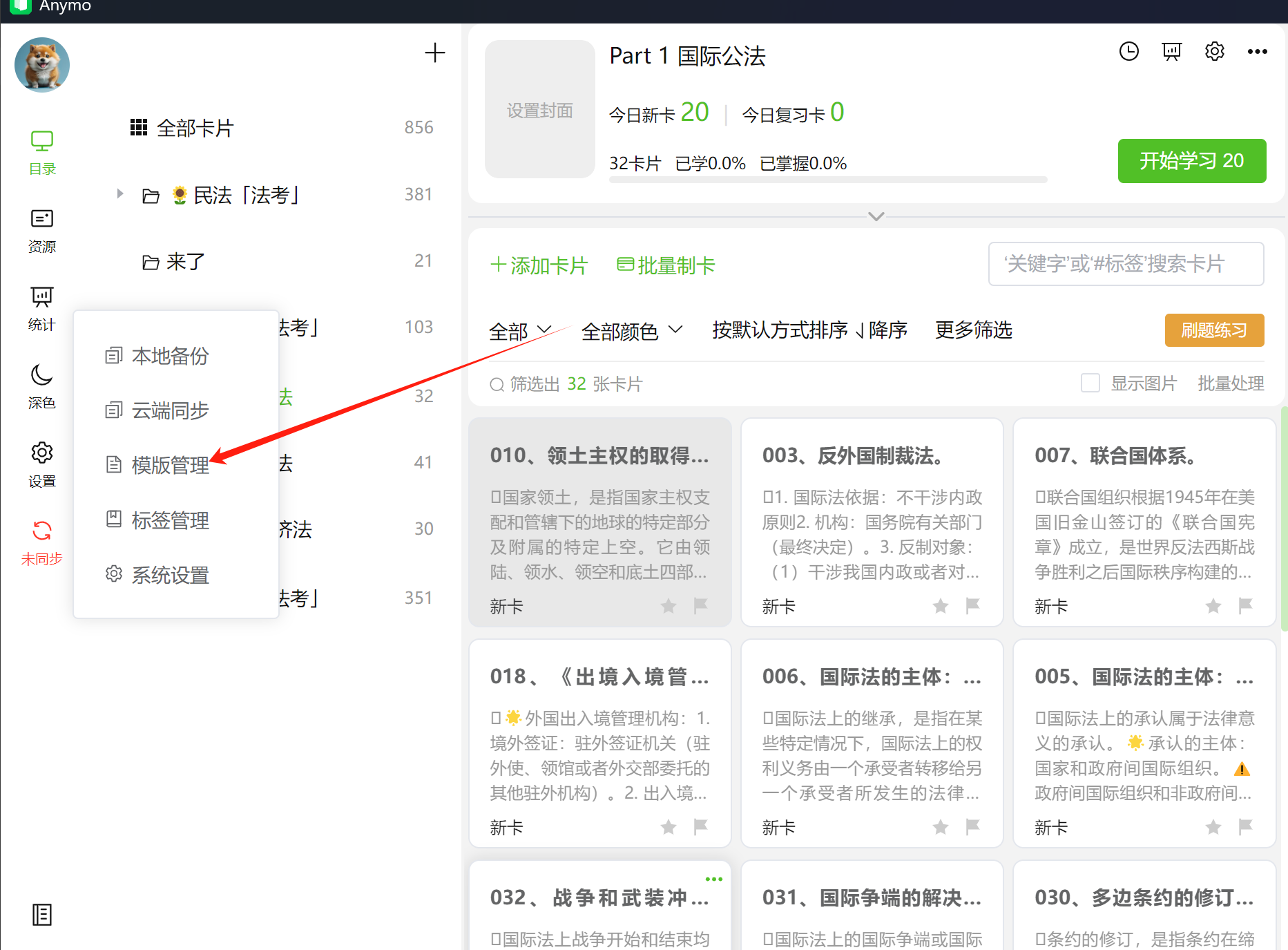
Task: Click the 添加卡片 link
Action: (539, 265)
